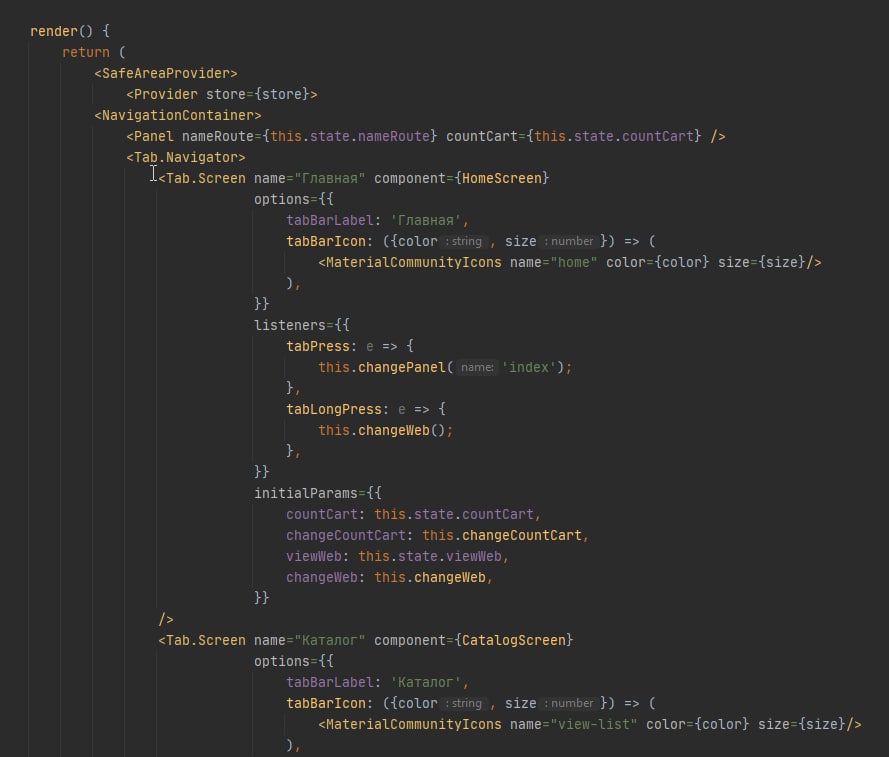Click changeCountCart property in initialParams
This screenshot has height=757, width=889.
click(x=346, y=535)
